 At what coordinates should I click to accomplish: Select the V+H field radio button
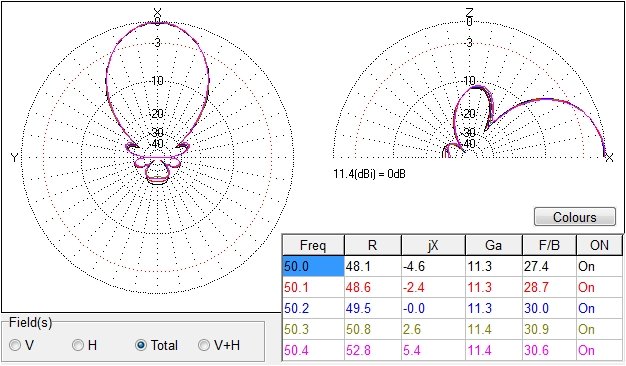click(x=204, y=345)
